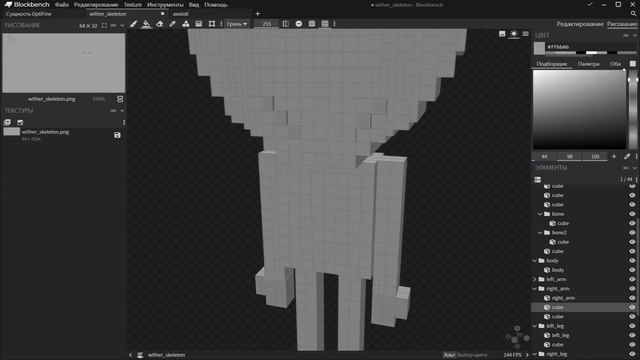This screenshot has width=640, height=360.
Task: Click the viewport navigation gizmo
Action: click(517, 337)
